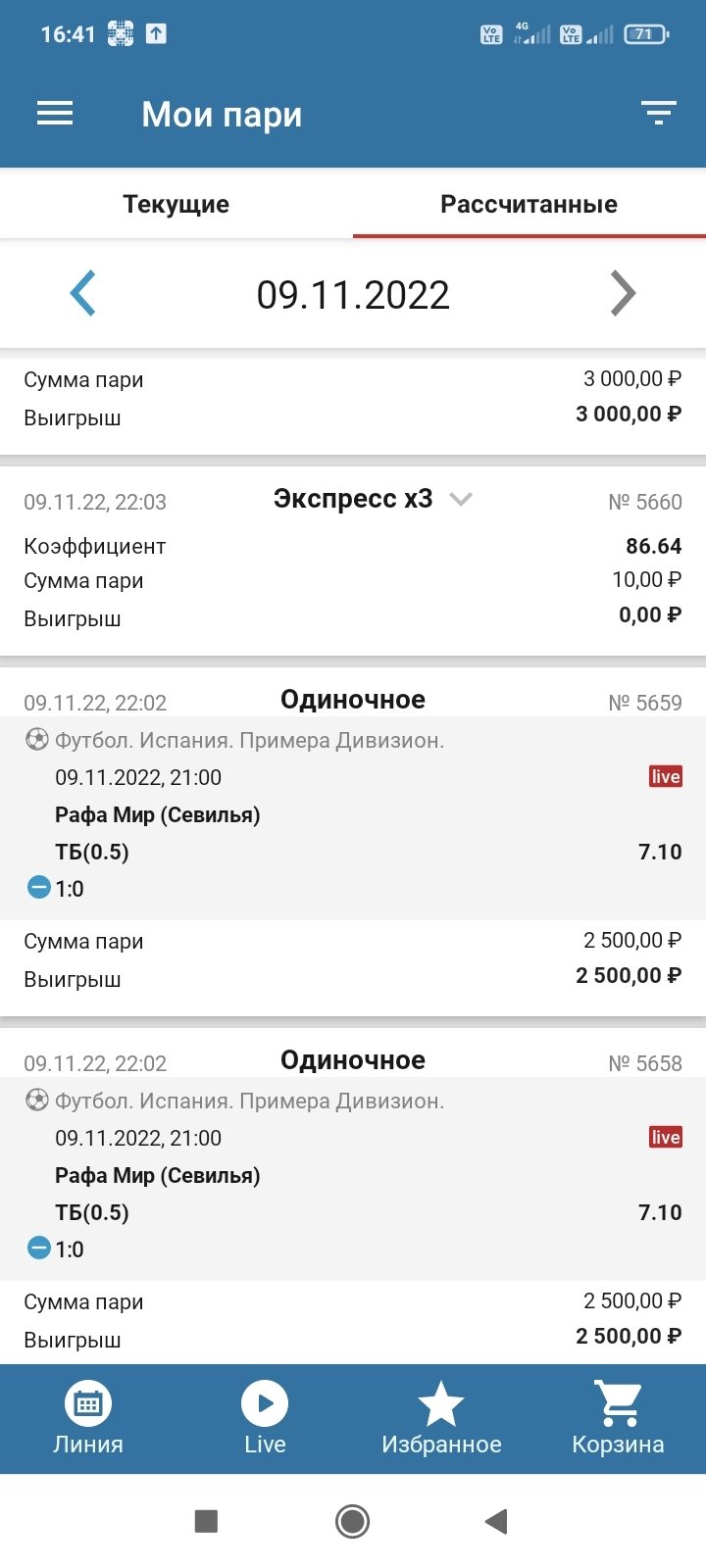The image size is (706, 1568).
Task: Select the Рассчитанные tab
Action: 529,204
